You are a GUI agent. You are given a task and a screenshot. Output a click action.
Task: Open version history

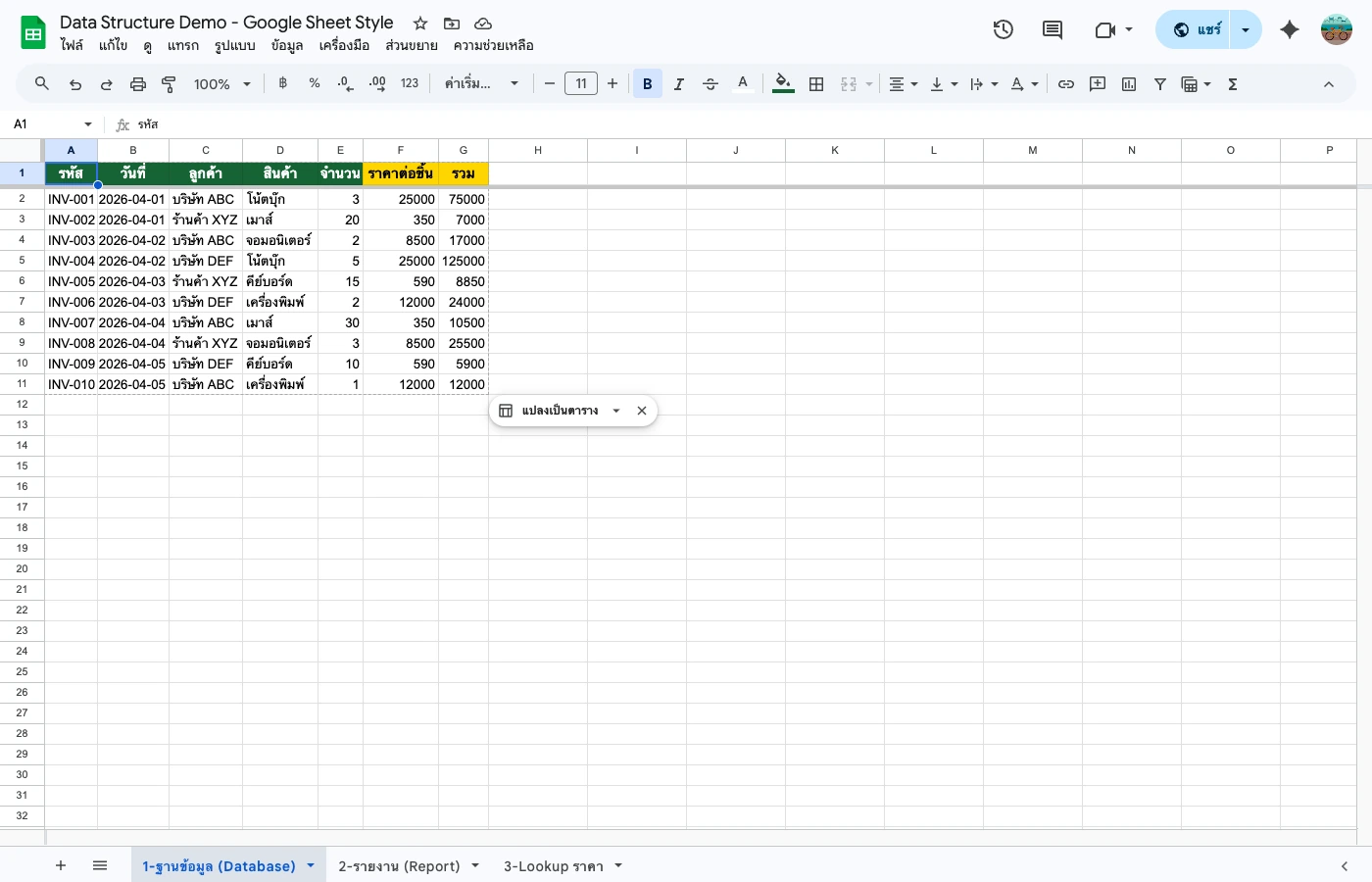1003,29
